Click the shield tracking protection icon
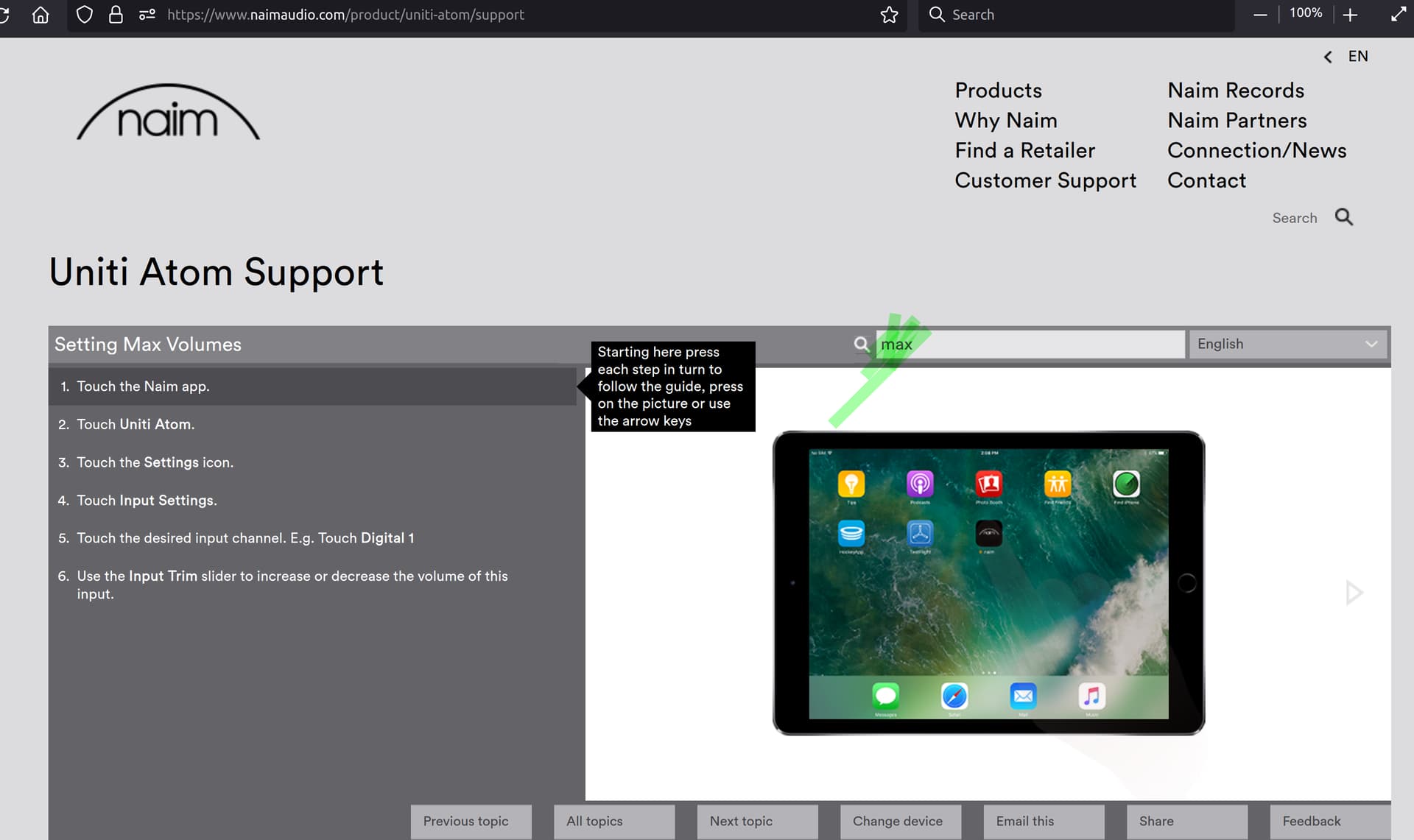This screenshot has height=840, width=1414. [85, 15]
